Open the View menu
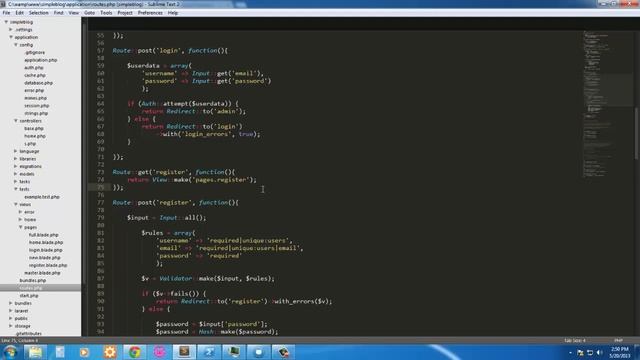640x360 pixels. 73,13
